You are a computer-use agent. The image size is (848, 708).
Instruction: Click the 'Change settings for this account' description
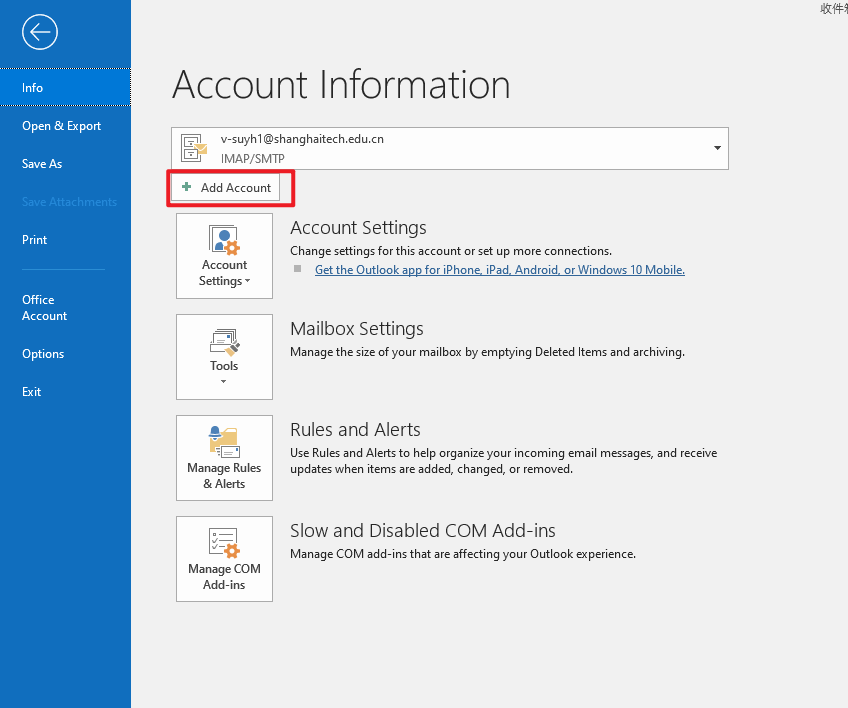click(x=451, y=251)
